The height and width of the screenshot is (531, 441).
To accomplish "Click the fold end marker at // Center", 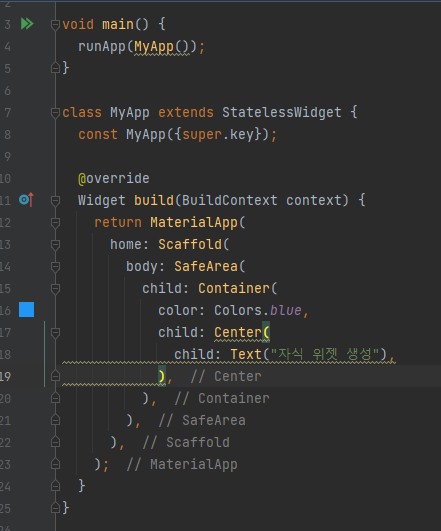I will pyautogui.click(x=55, y=376).
